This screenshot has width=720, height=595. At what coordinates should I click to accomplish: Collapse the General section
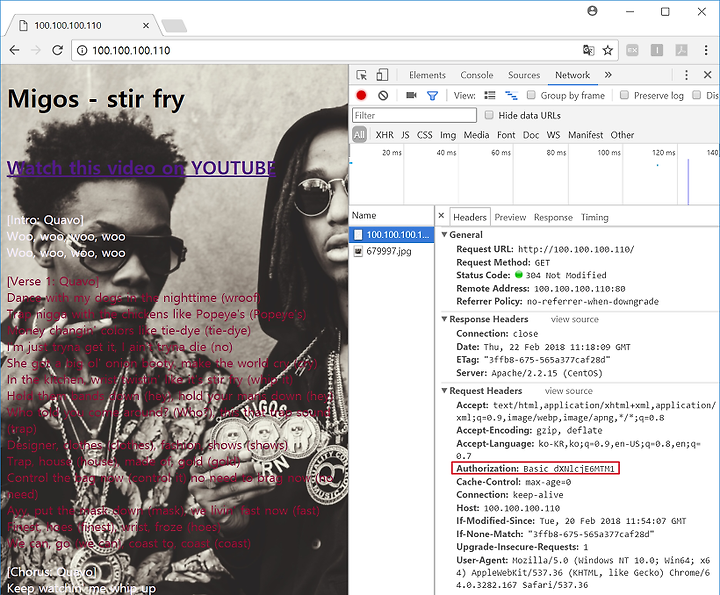[x=444, y=235]
